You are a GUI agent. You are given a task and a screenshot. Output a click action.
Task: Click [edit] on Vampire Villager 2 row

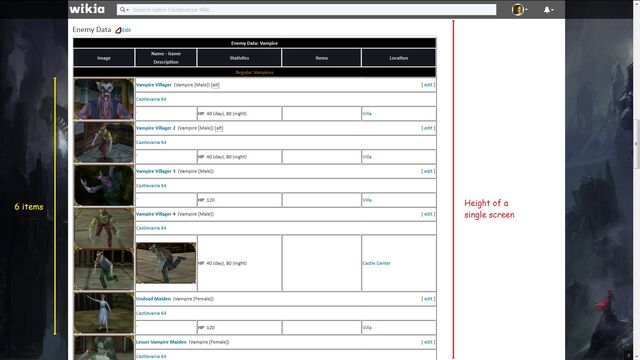[x=428, y=128]
